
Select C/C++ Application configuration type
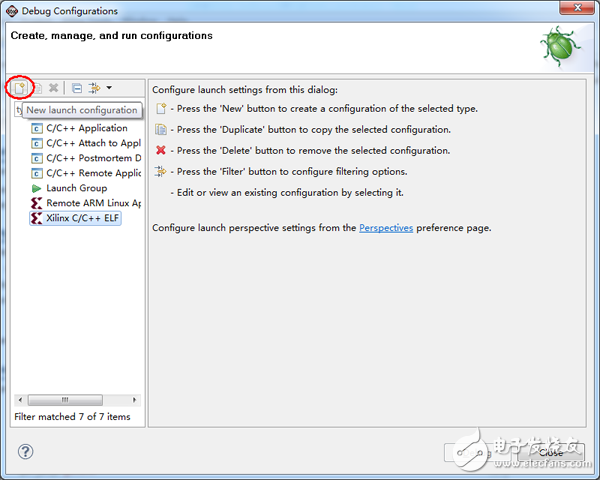(86, 128)
